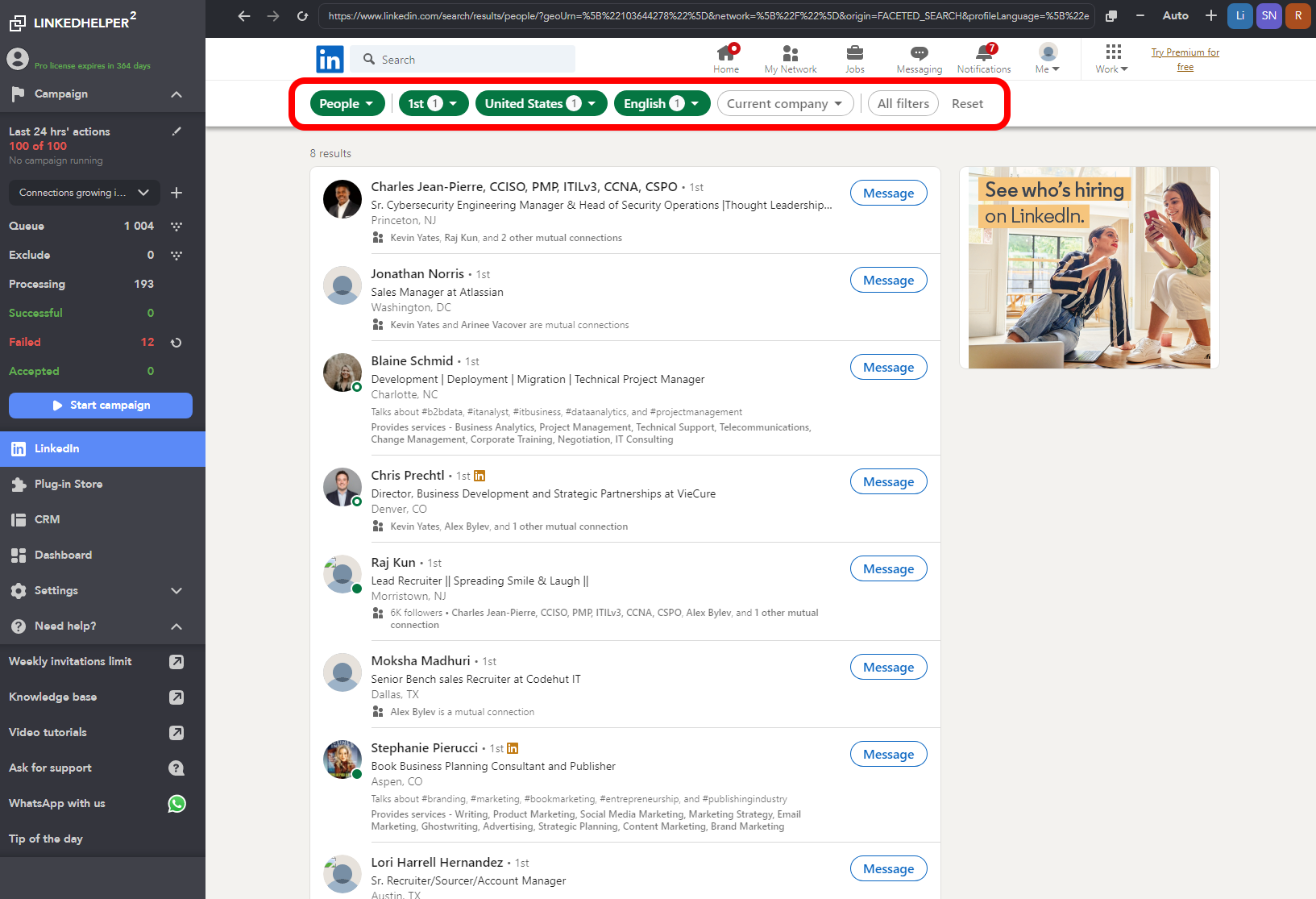The width and height of the screenshot is (1316, 899).
Task: Click the See who's hiring ad image
Action: [1090, 268]
